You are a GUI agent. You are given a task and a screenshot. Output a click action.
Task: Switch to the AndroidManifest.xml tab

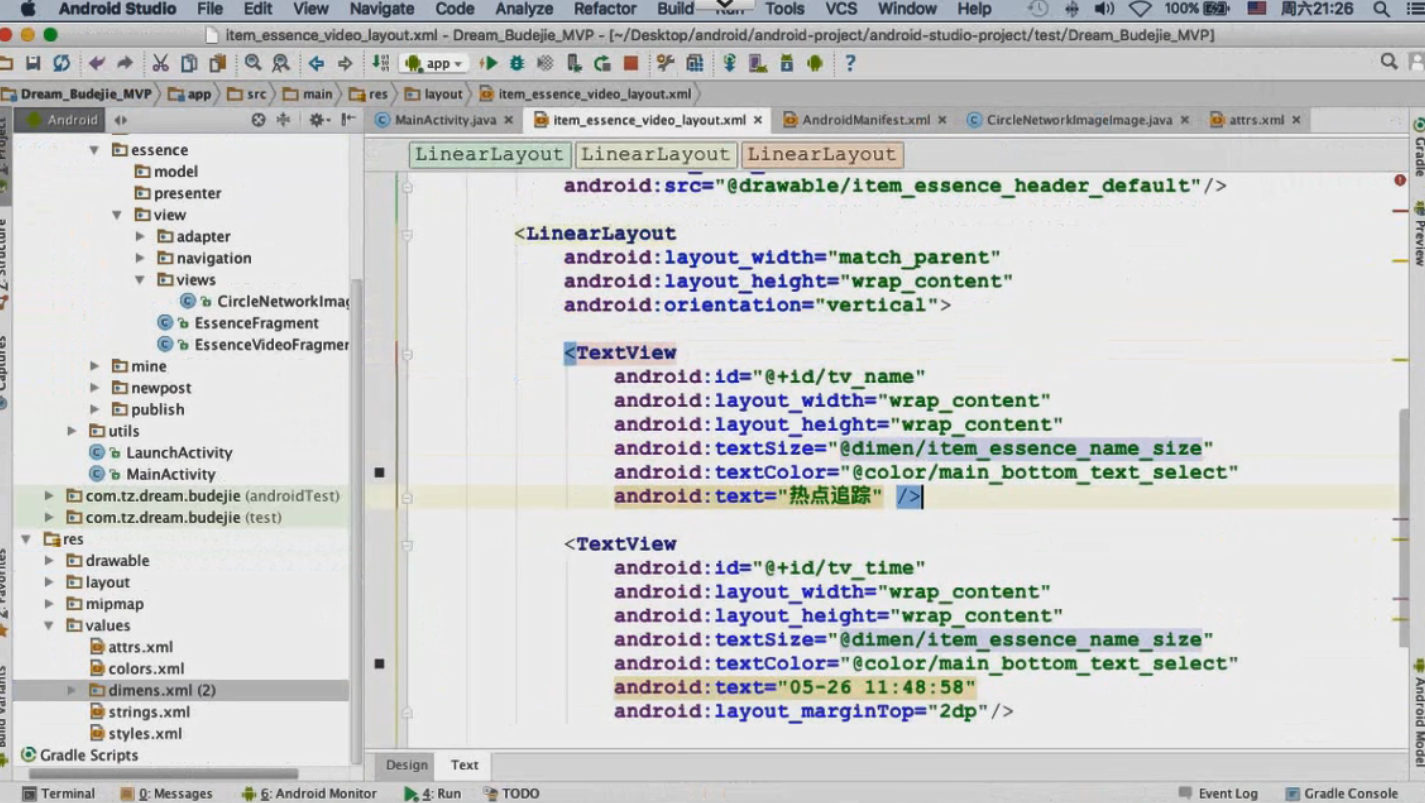click(x=866, y=120)
